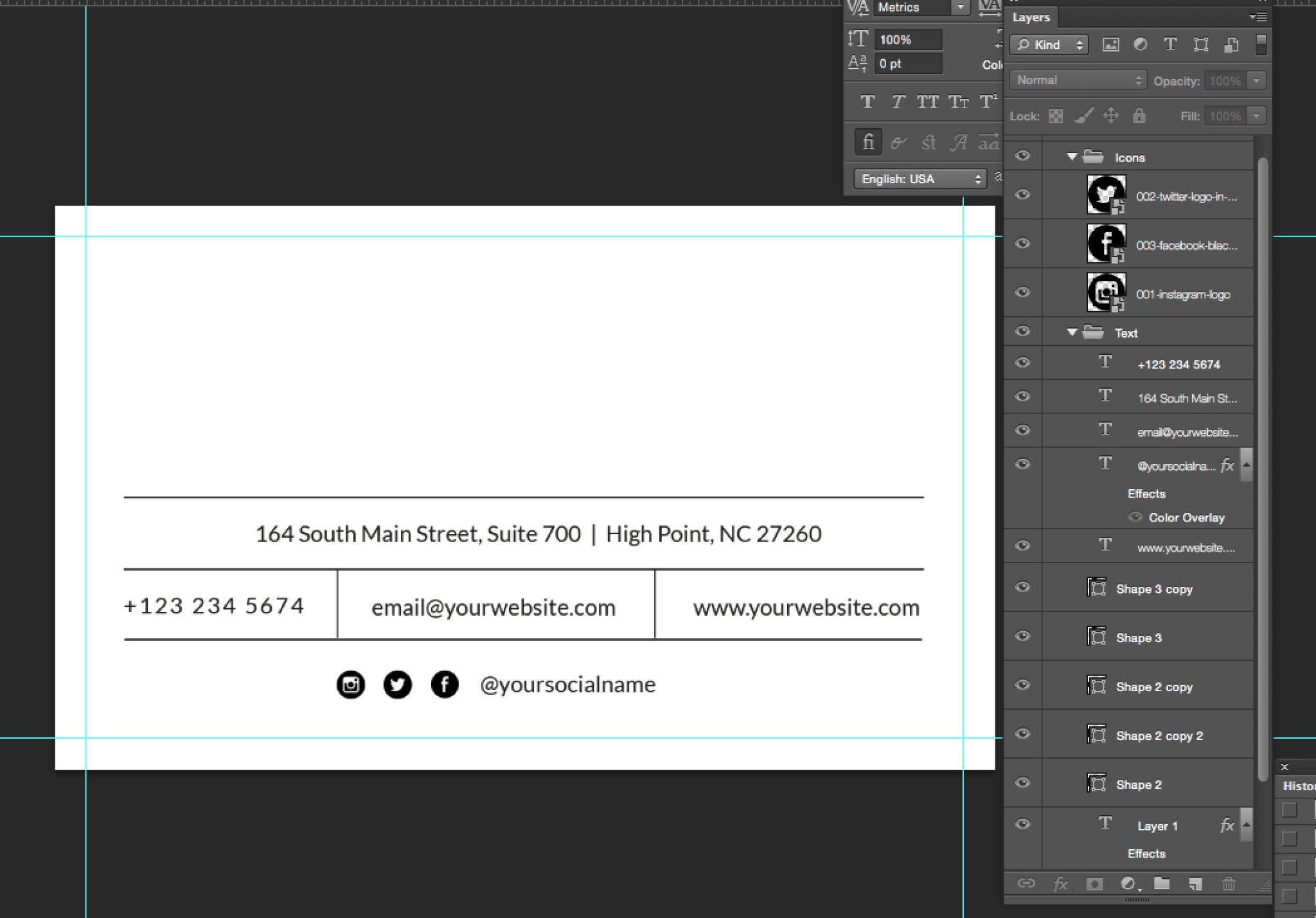The height and width of the screenshot is (918, 1316).
Task: Open the English: USA language dropdown
Action: coord(921,179)
